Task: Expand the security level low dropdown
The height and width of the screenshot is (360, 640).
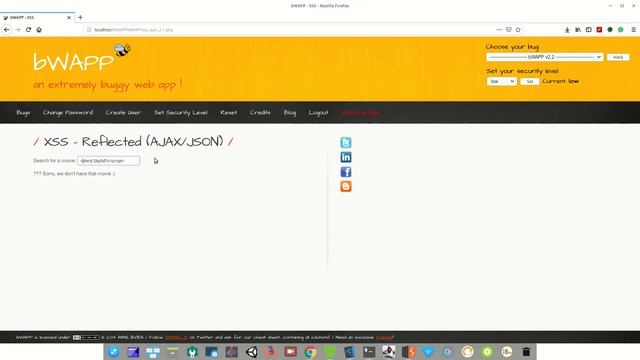Action: click(502, 81)
